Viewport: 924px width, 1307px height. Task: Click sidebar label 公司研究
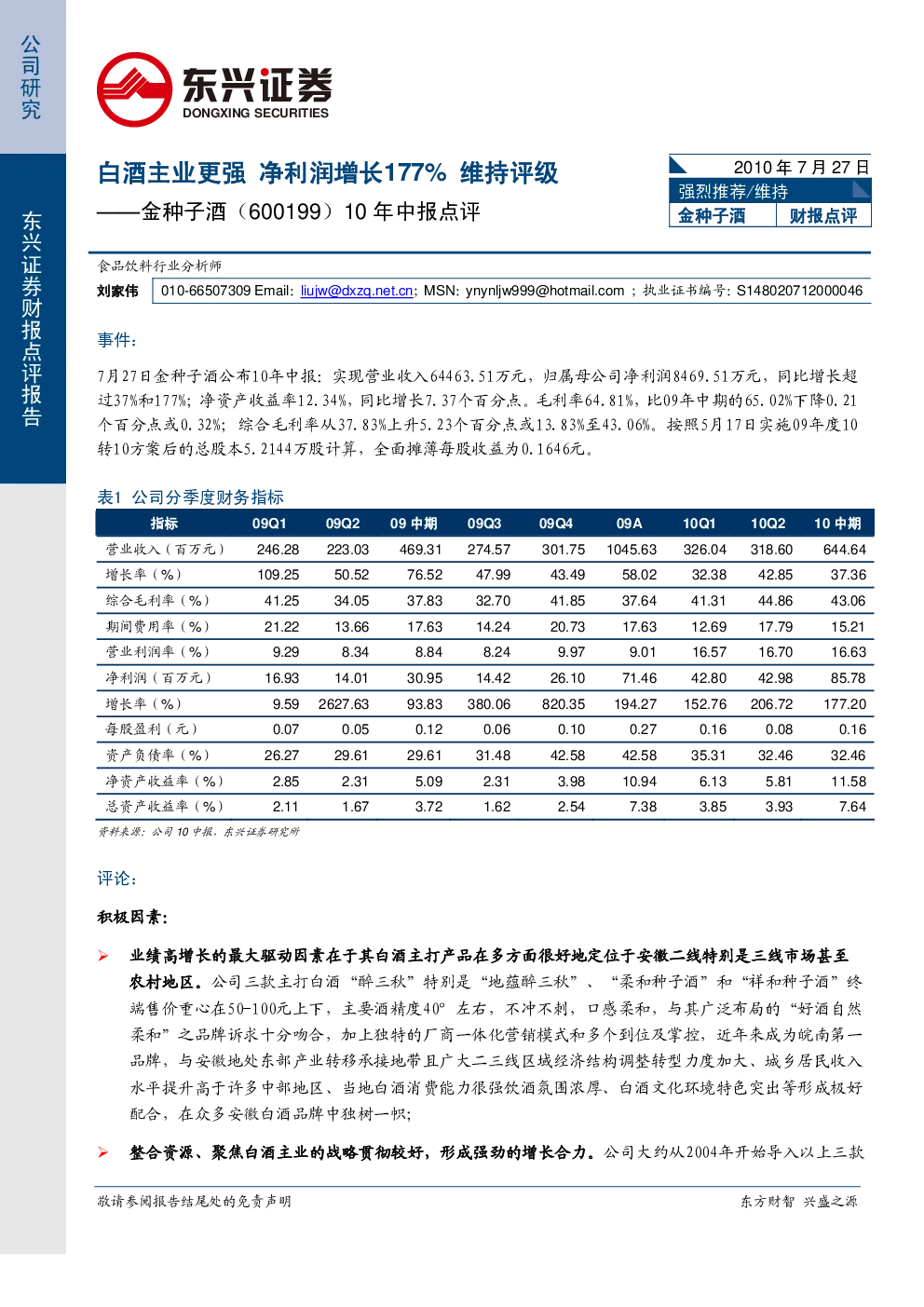[x=32, y=78]
